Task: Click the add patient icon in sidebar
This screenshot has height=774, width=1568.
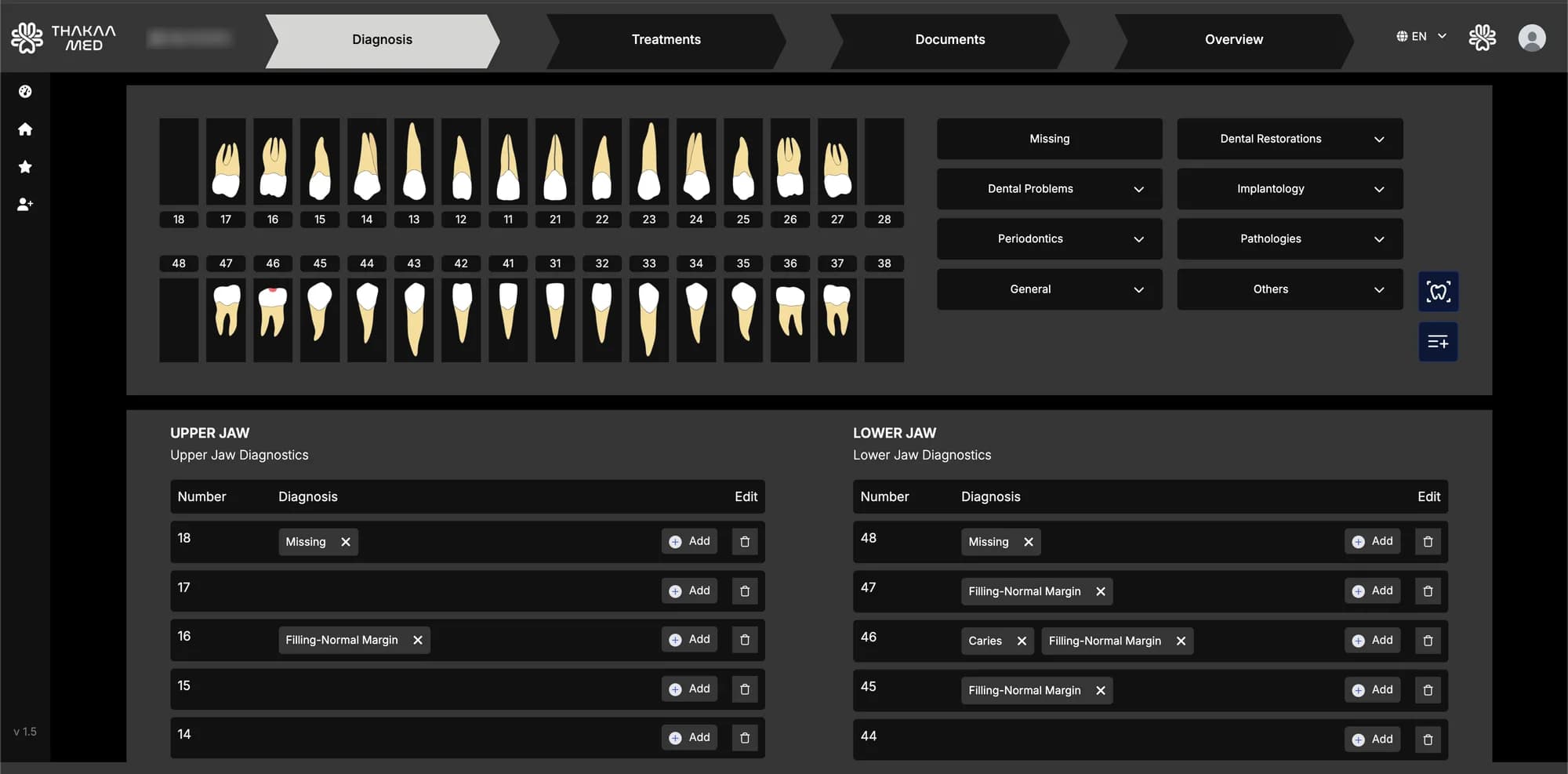Action: (x=25, y=204)
